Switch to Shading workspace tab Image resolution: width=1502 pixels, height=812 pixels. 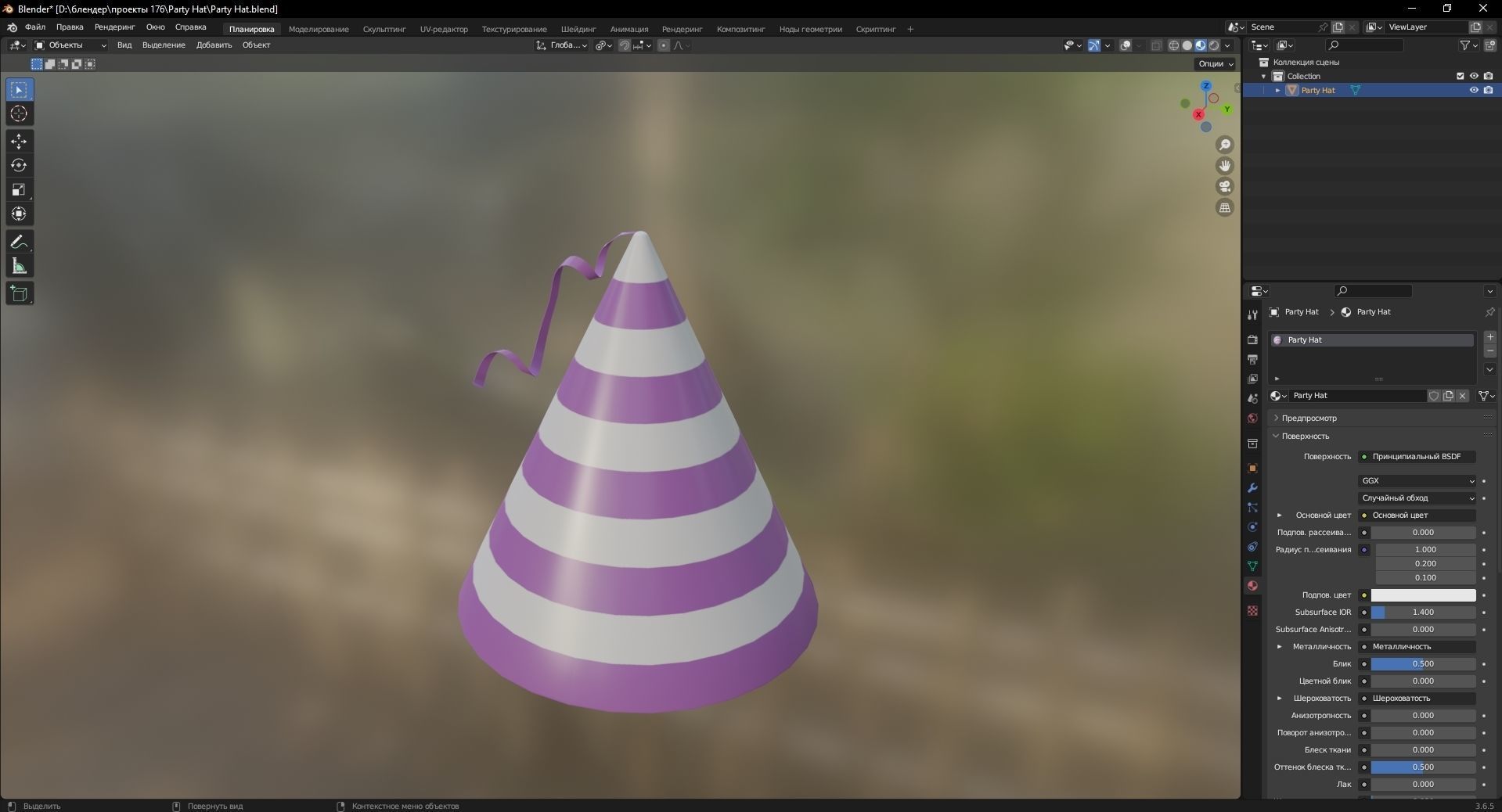coord(578,29)
